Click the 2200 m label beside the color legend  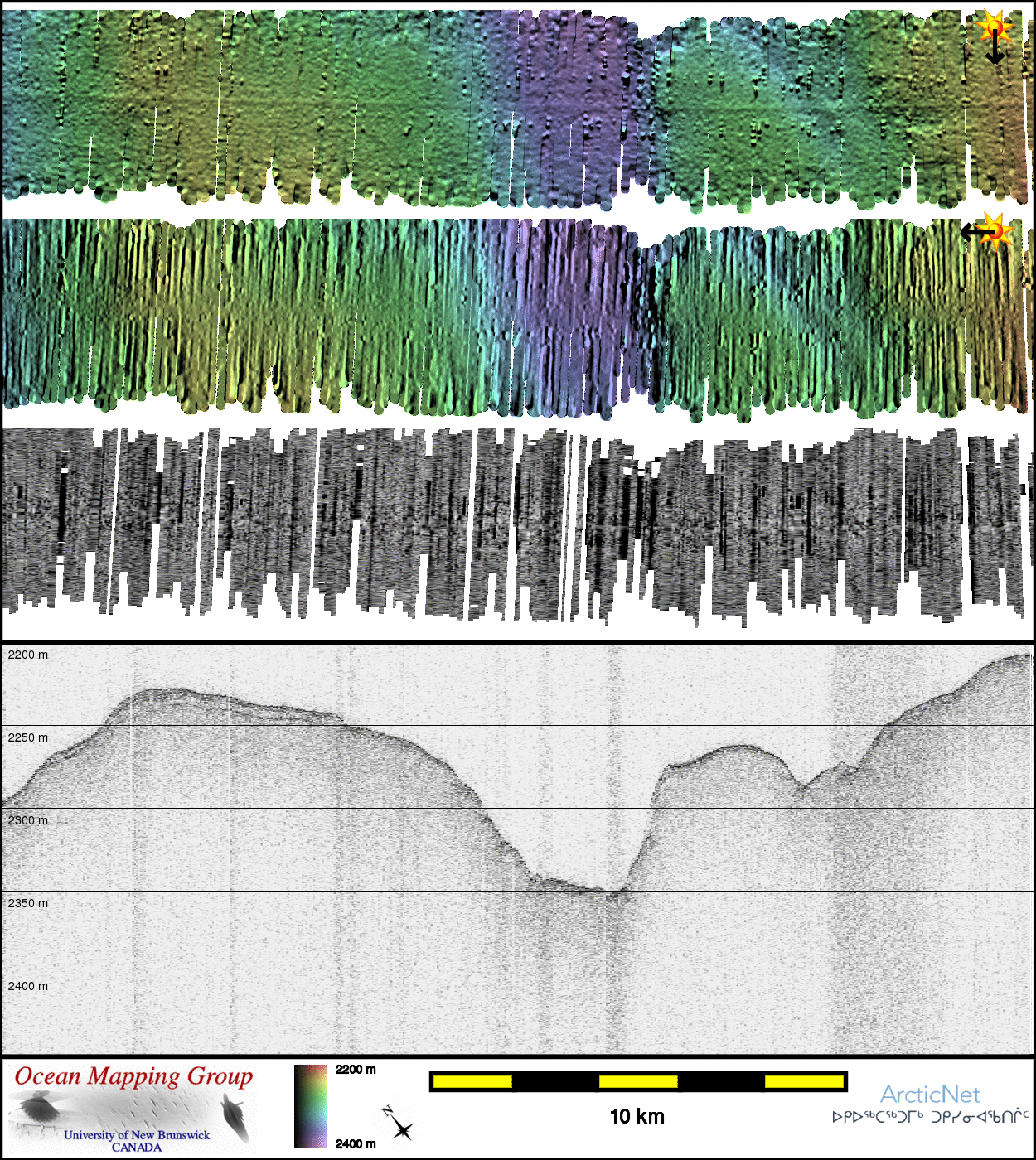[x=355, y=1070]
